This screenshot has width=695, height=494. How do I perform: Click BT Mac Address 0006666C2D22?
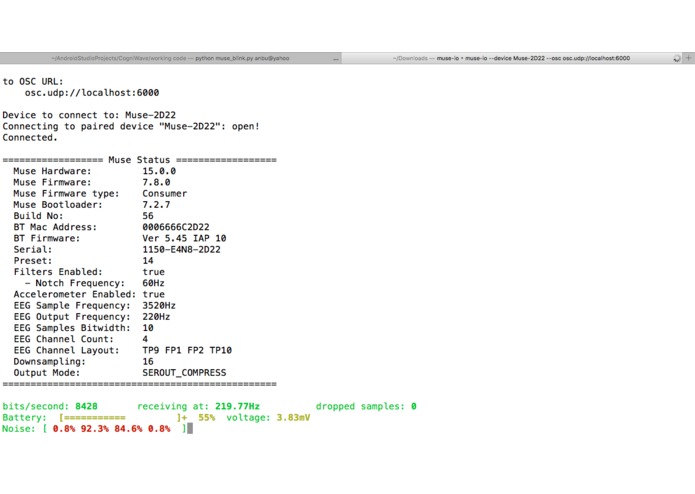pyautogui.click(x=176, y=227)
